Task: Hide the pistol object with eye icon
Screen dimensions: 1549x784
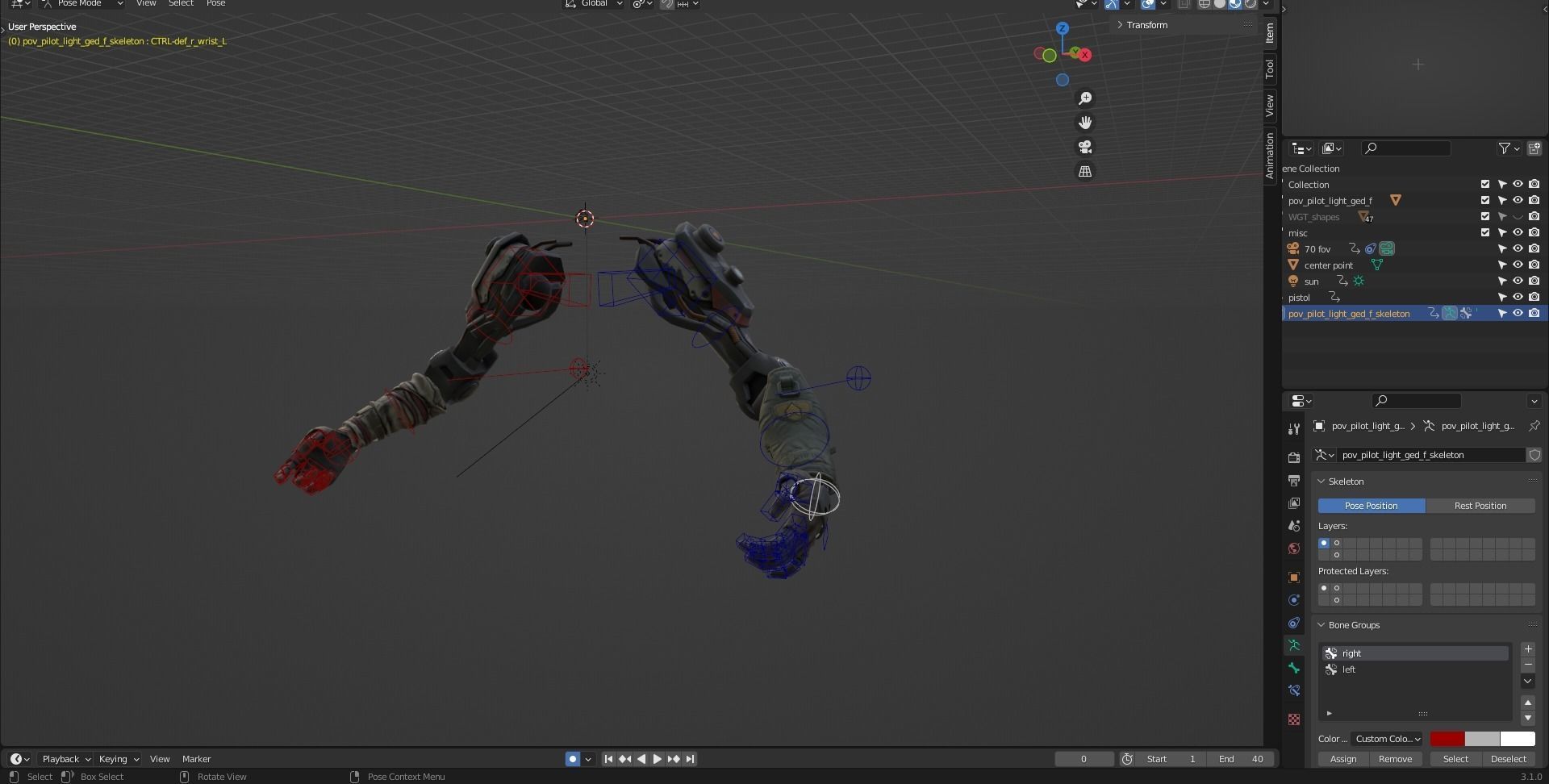Action: [1518, 297]
